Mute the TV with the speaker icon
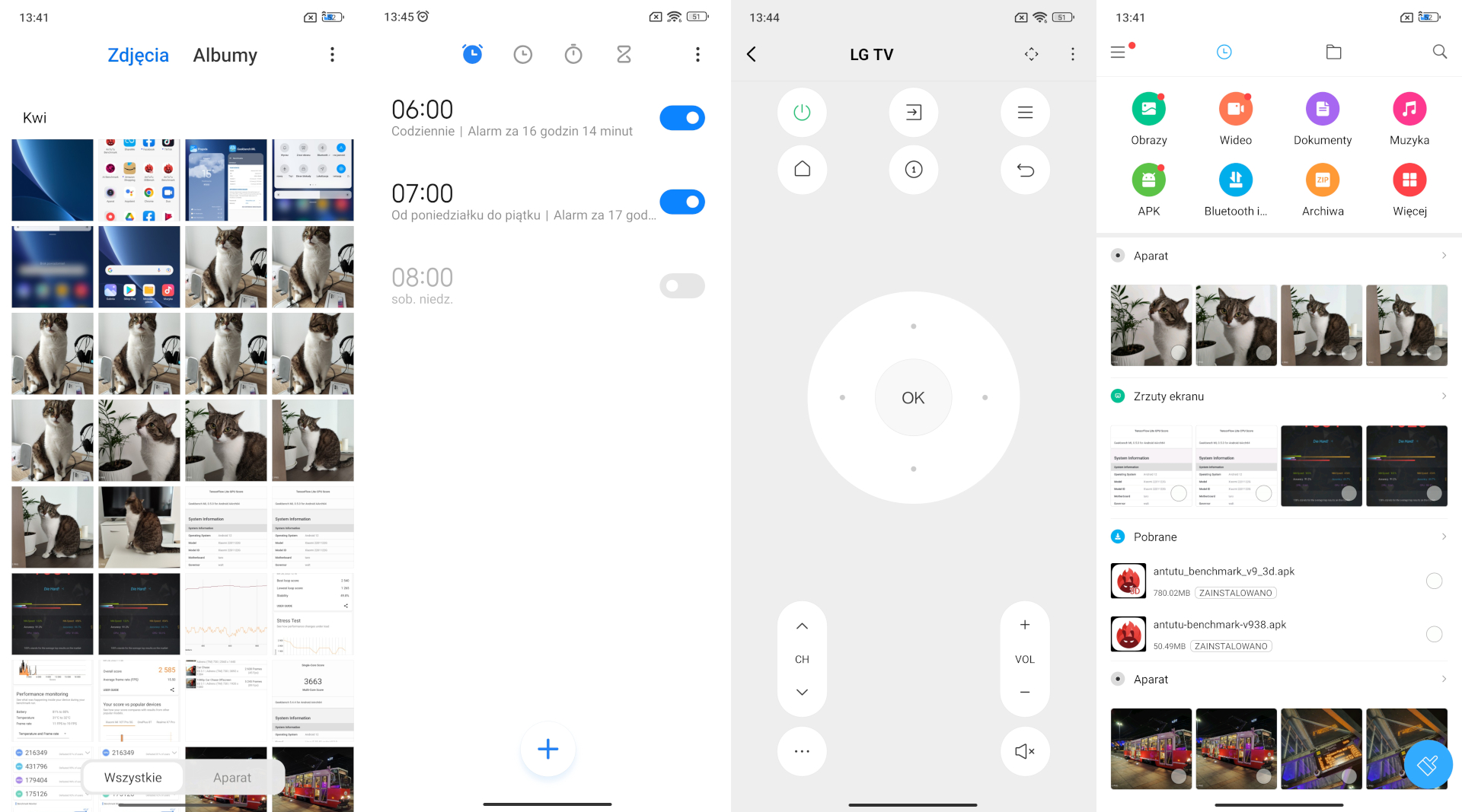Screen dimensions: 1462x812 pos(1024,751)
